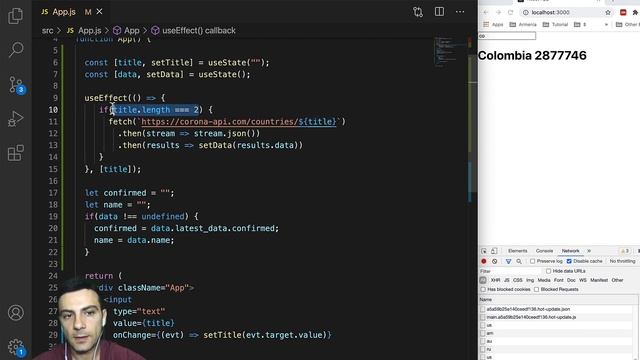Switch to the Elements DevTools tab
Image resolution: width=640 pixels, height=360 pixels.
click(x=518, y=251)
